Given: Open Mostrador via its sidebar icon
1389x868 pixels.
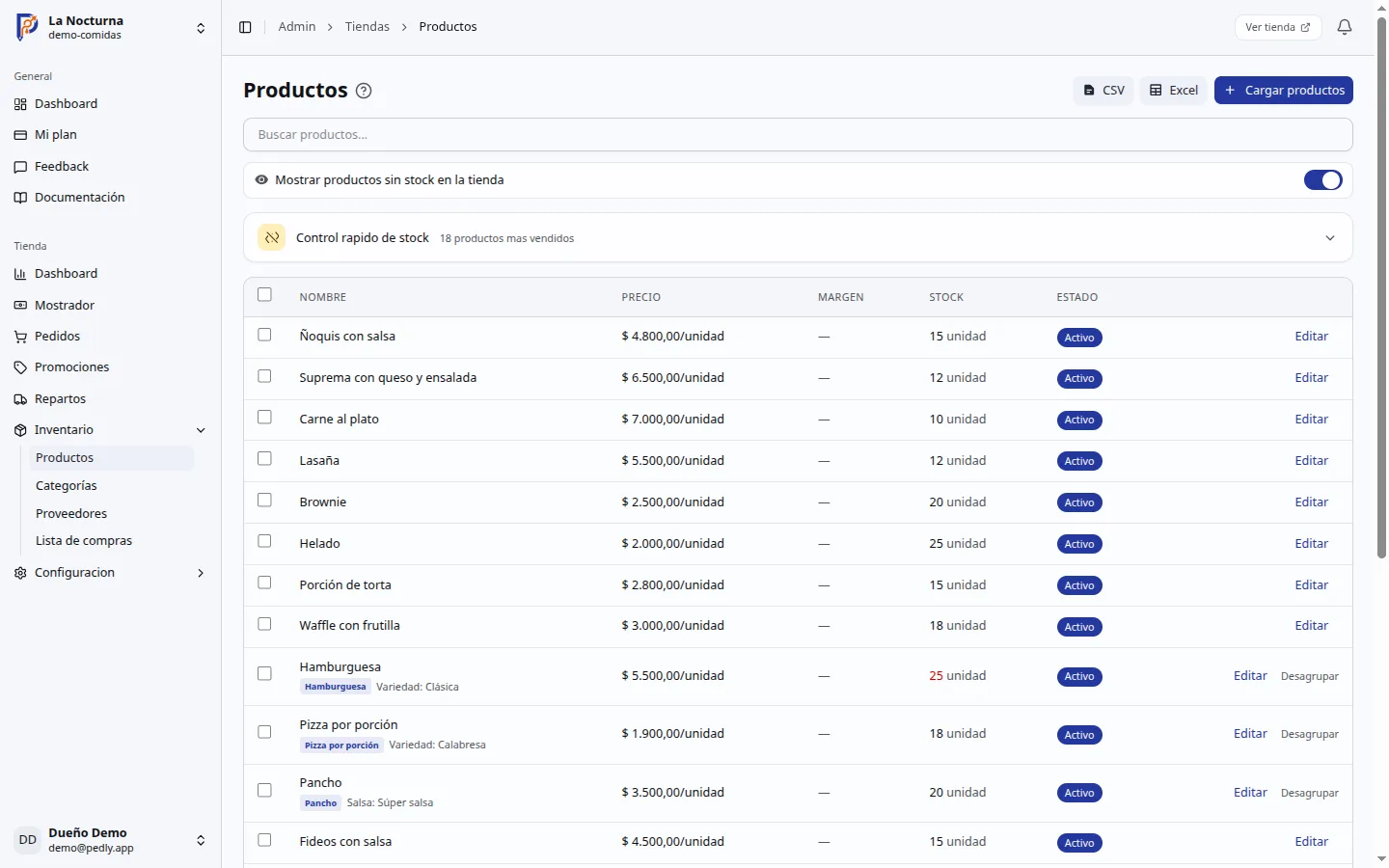Looking at the screenshot, I should click(x=20, y=306).
